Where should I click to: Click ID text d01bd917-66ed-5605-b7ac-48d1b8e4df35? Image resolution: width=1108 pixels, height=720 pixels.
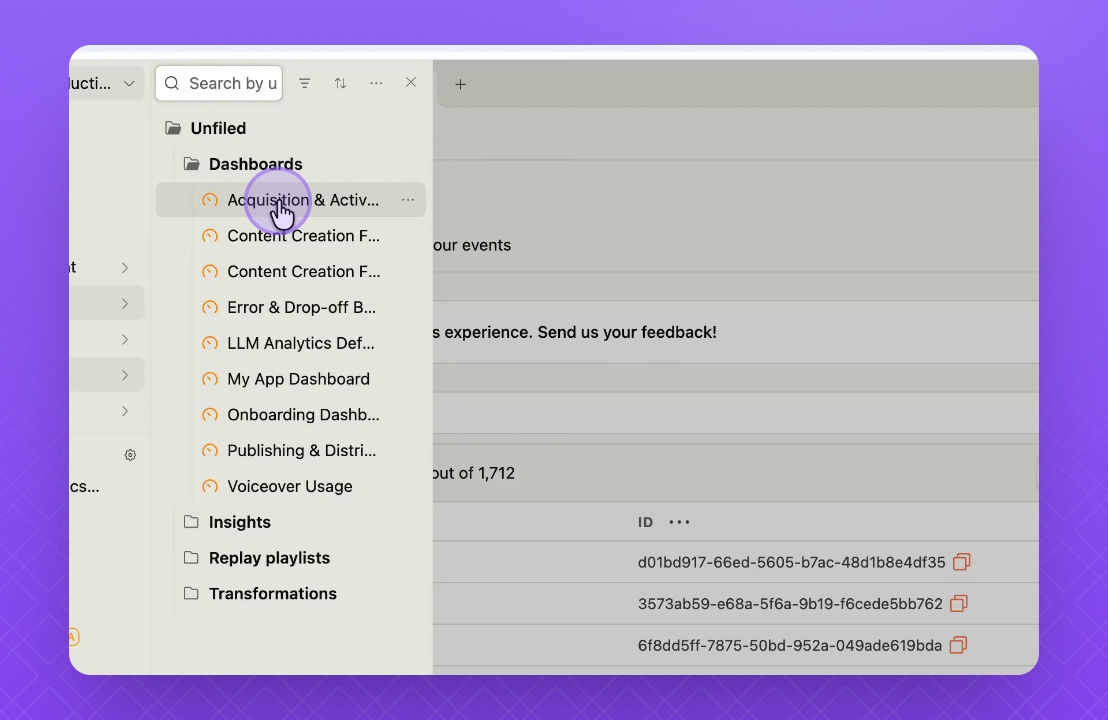click(791, 562)
